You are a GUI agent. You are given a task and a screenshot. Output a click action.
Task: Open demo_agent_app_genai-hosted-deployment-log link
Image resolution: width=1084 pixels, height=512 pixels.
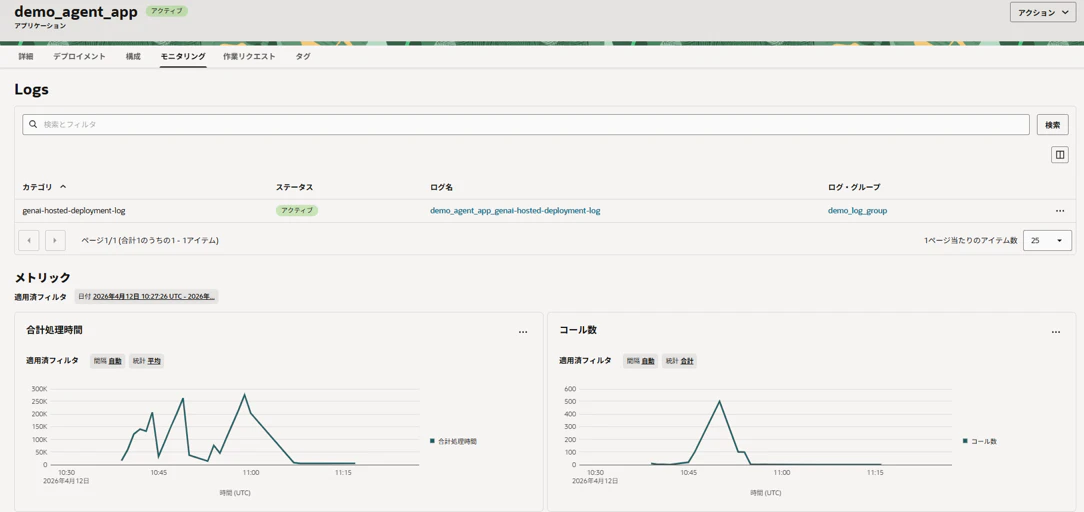pos(515,211)
